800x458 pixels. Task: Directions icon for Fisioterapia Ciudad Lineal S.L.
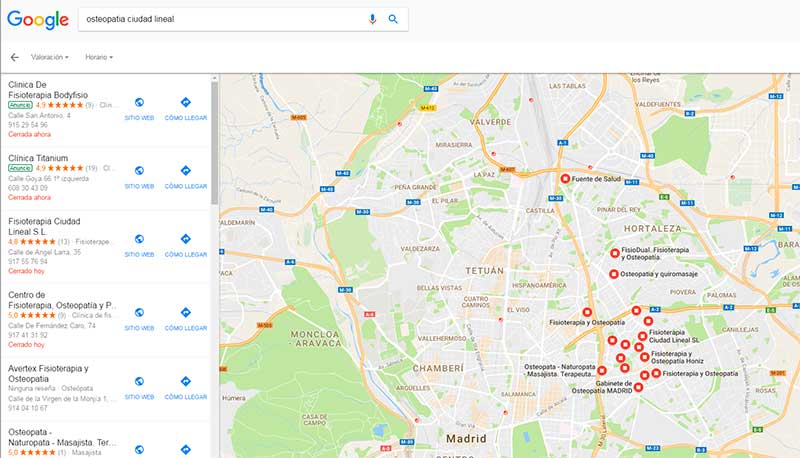click(186, 239)
